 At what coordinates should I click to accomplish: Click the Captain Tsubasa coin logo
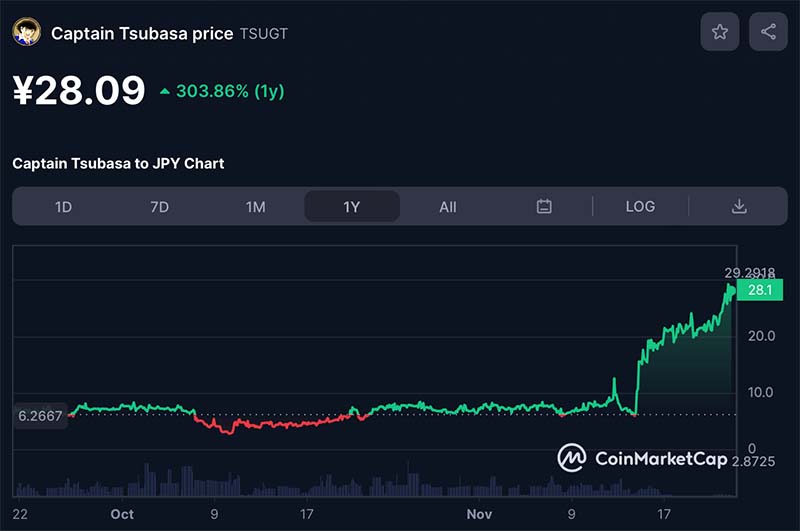[x=27, y=32]
